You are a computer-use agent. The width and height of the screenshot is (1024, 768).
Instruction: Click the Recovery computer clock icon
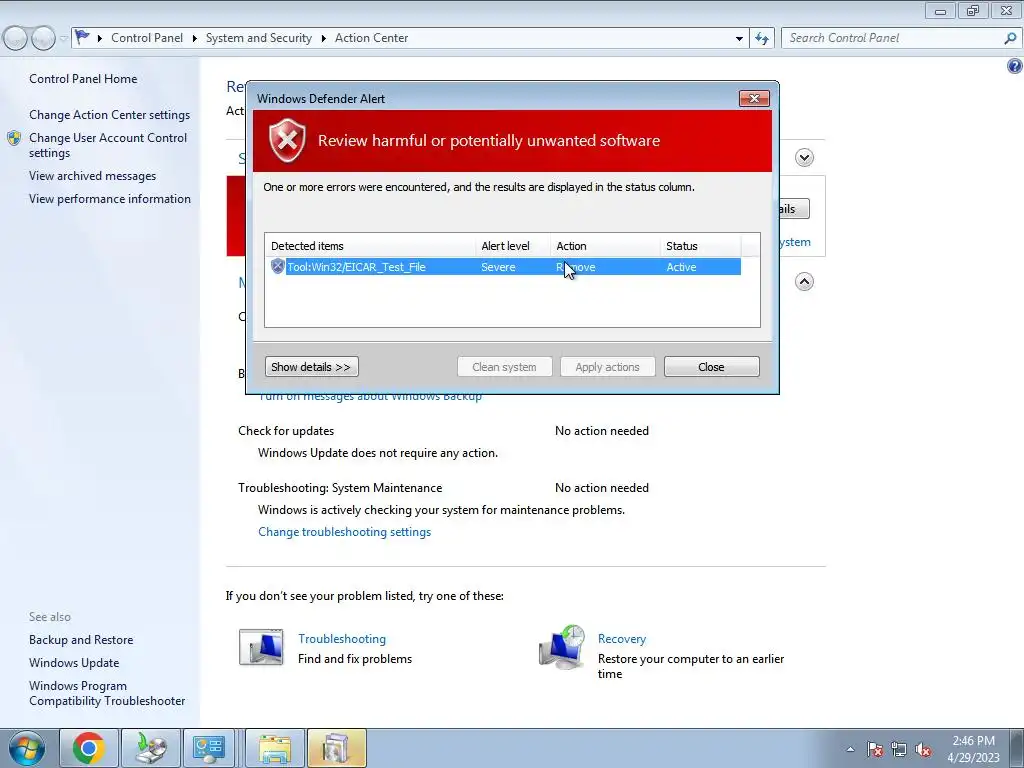562,647
